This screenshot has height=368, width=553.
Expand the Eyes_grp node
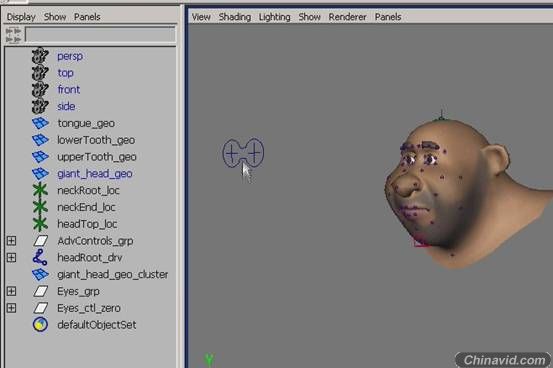click(11, 291)
